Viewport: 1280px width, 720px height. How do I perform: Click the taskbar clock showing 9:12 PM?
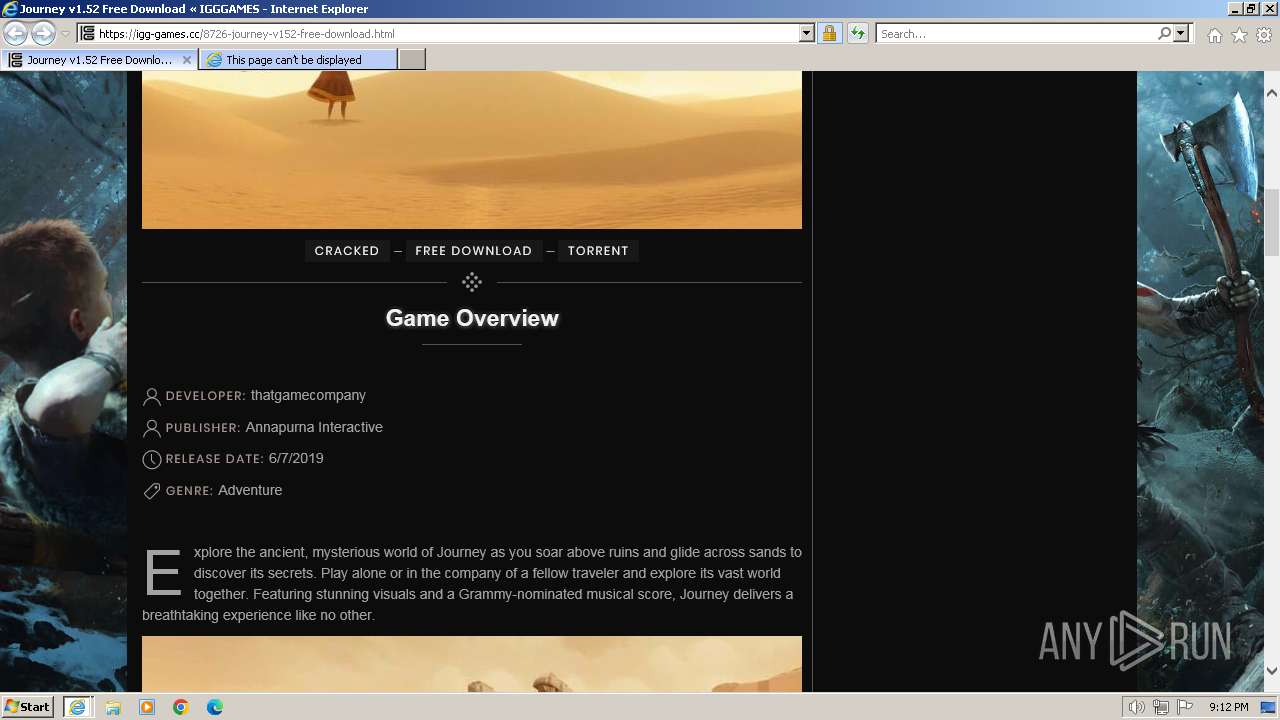click(1228, 707)
